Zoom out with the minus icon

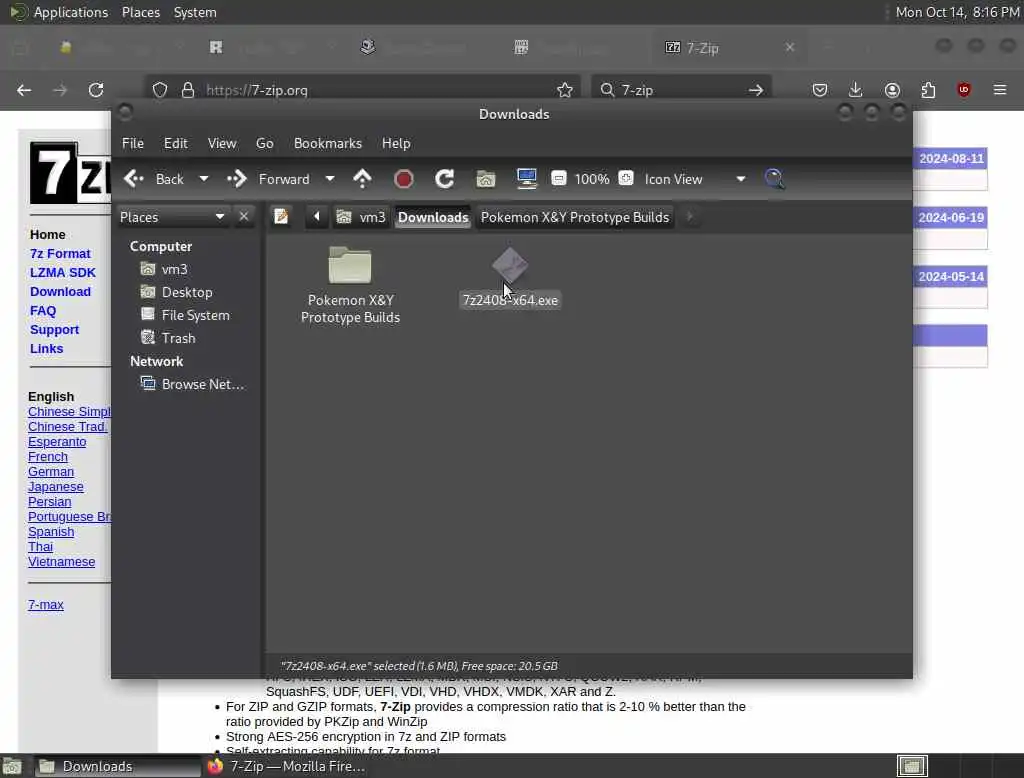click(558, 178)
